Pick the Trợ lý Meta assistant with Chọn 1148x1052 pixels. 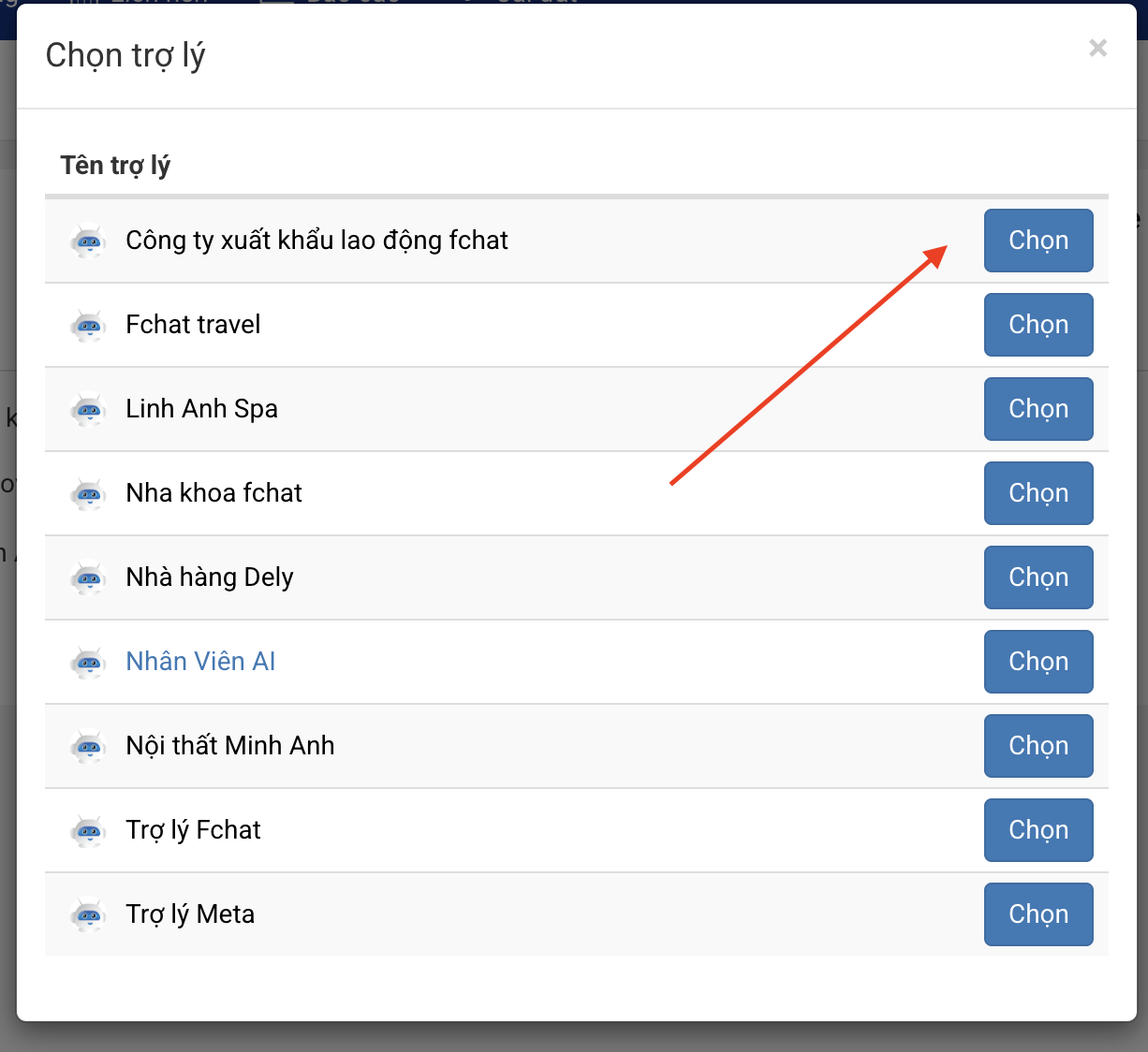1038,914
